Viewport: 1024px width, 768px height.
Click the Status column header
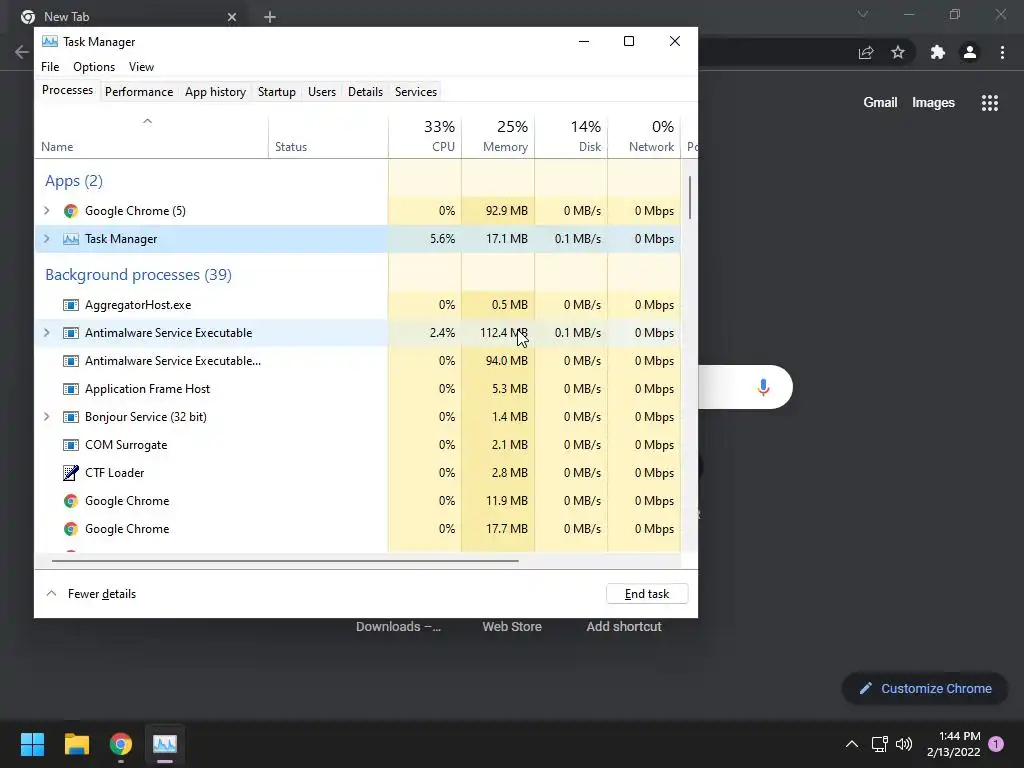328,136
